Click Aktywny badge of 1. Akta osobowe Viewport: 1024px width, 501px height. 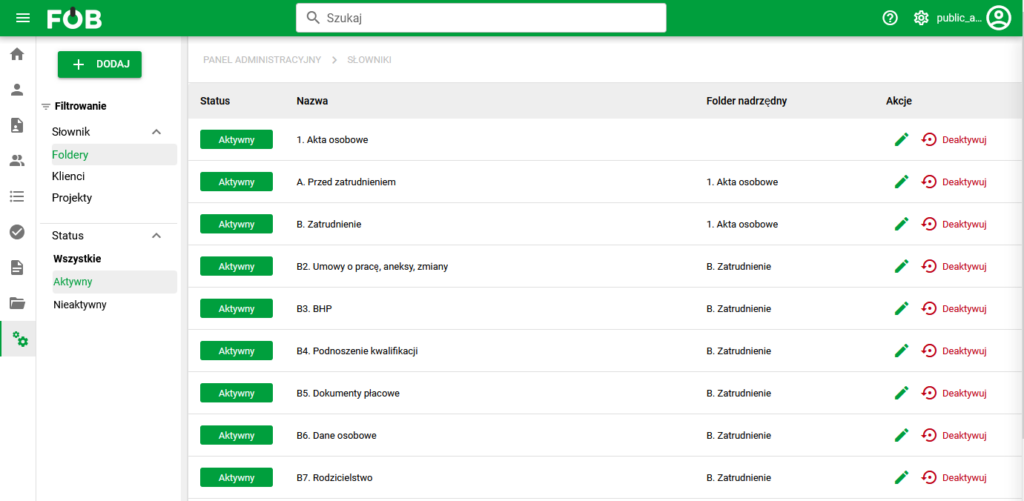click(x=236, y=139)
